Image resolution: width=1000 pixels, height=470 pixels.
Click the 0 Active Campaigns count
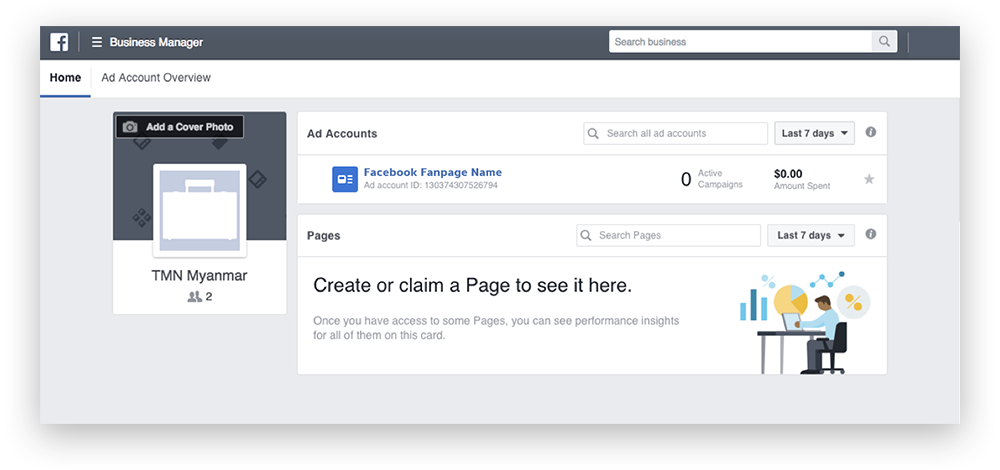coord(686,180)
